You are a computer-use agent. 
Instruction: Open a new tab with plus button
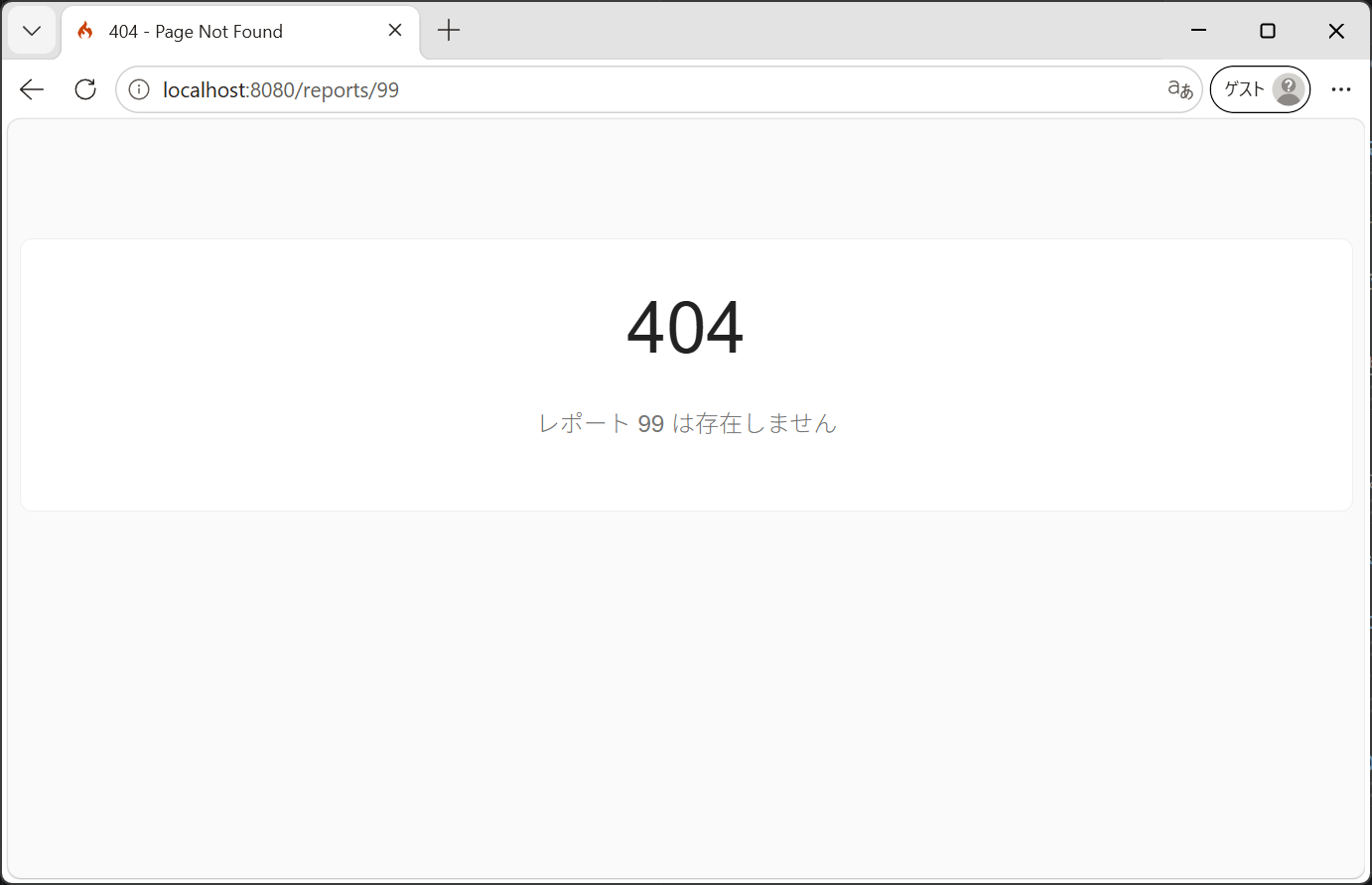(x=449, y=31)
